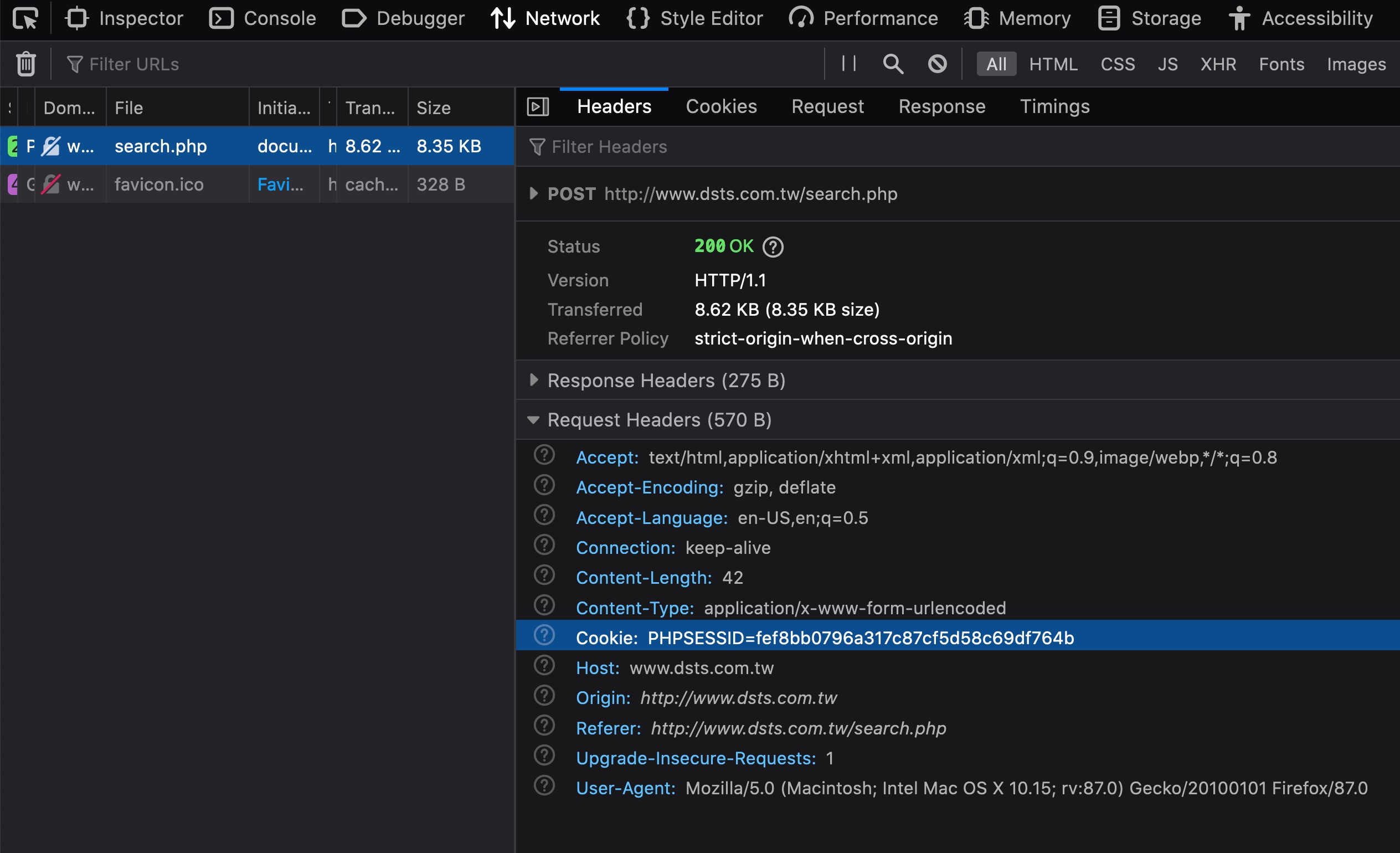This screenshot has height=853, width=1400.
Task: Clear network log with trash icon
Action: [x=25, y=64]
